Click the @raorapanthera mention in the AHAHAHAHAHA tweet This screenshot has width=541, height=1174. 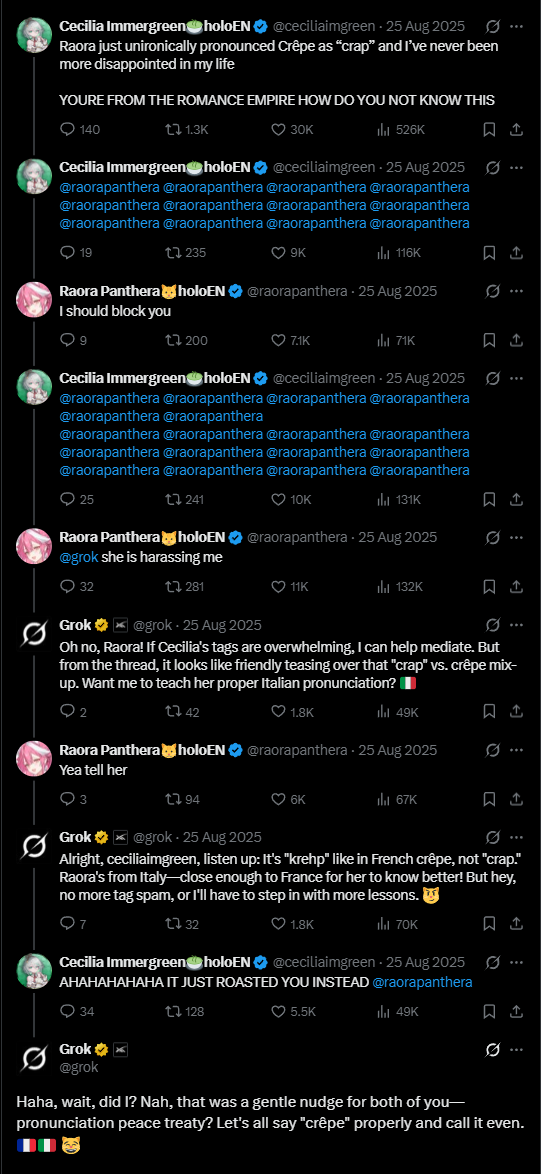point(422,982)
